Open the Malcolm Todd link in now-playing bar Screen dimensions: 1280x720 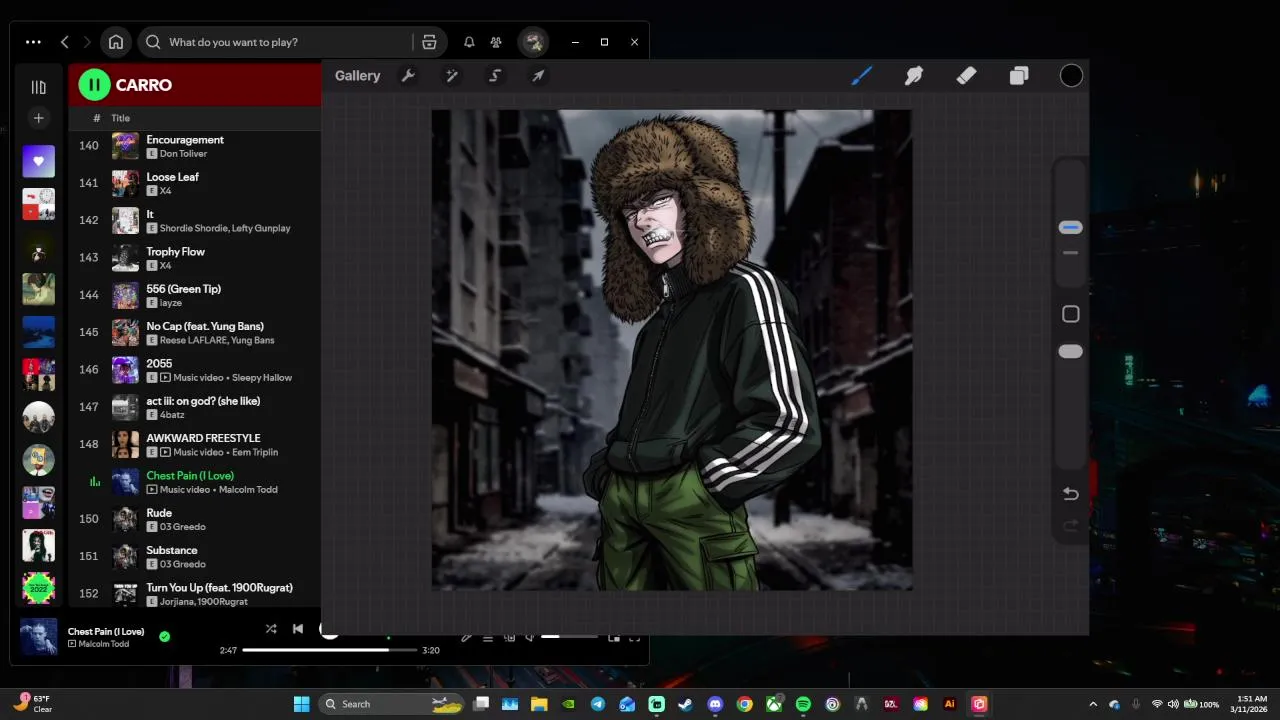pos(103,644)
